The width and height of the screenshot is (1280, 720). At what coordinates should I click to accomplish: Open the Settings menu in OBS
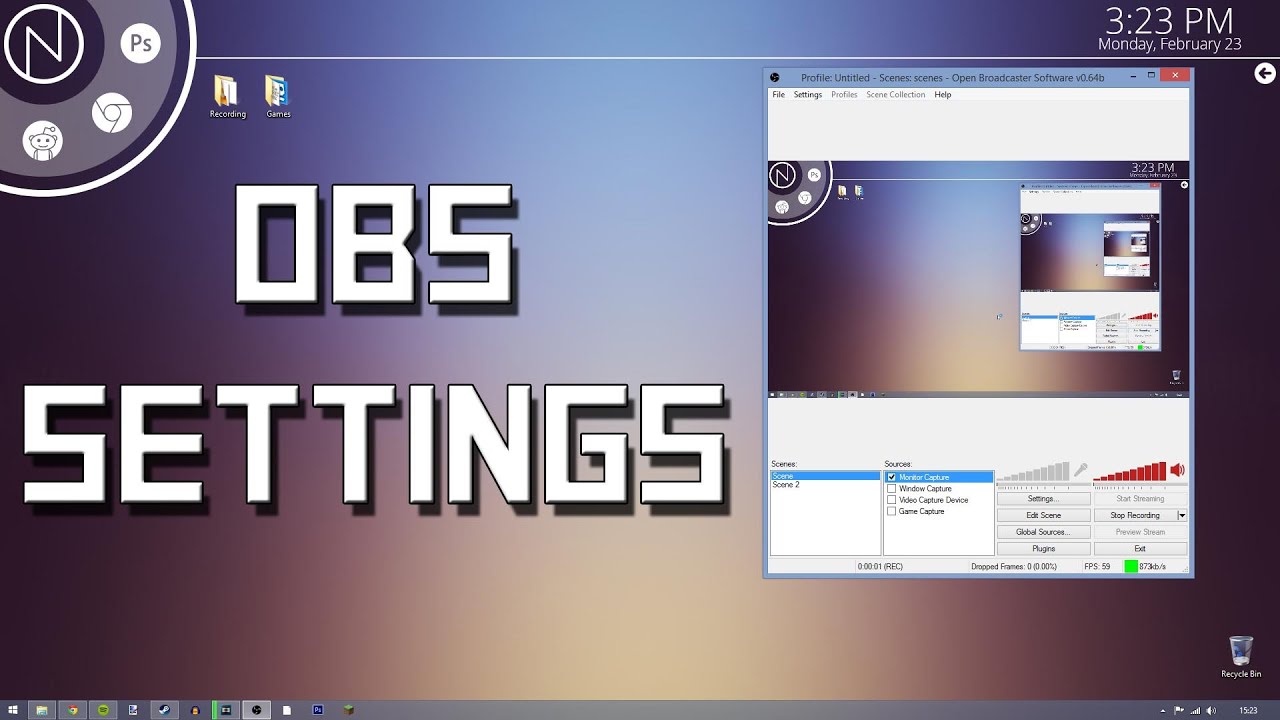[x=808, y=95]
